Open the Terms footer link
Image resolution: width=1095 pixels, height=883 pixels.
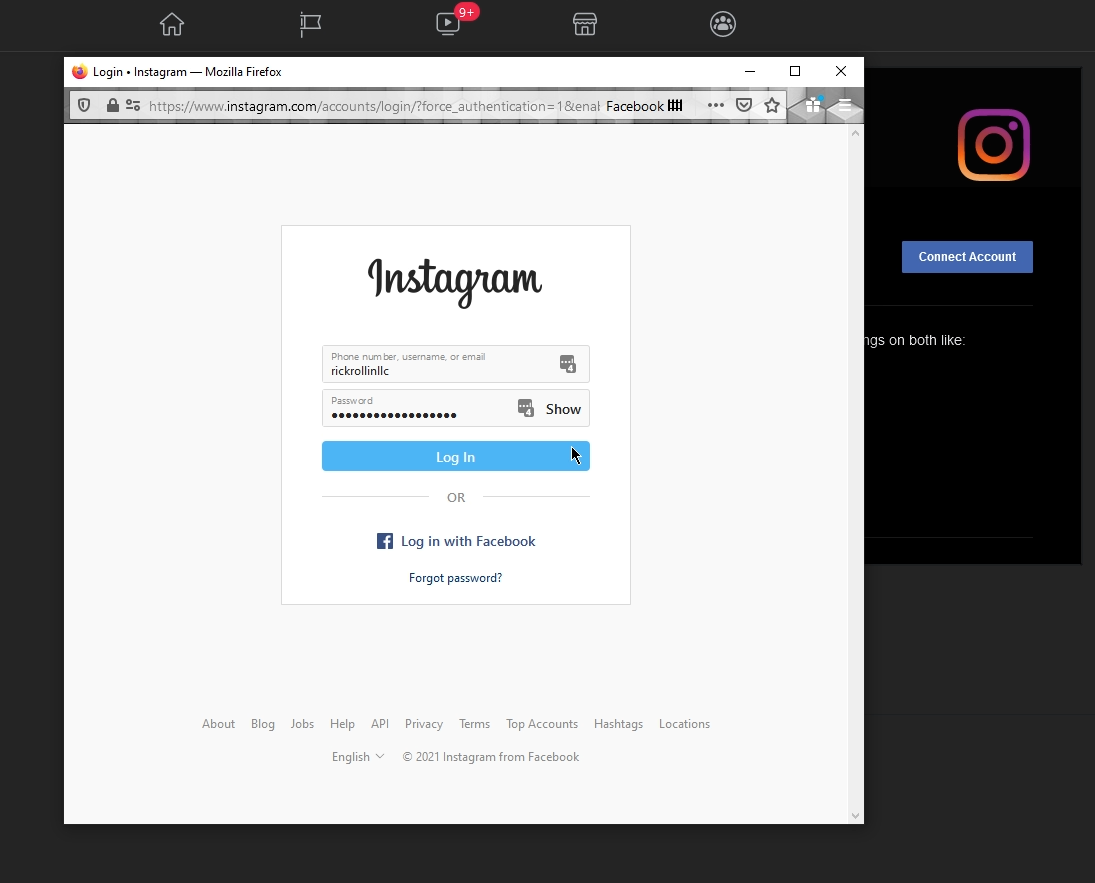click(x=474, y=724)
